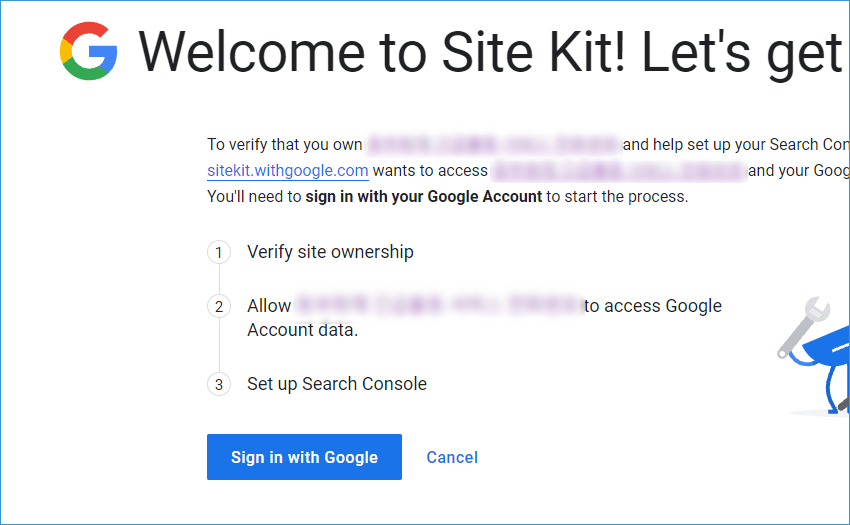Click the 'To verify that you own' text

(x=285, y=144)
